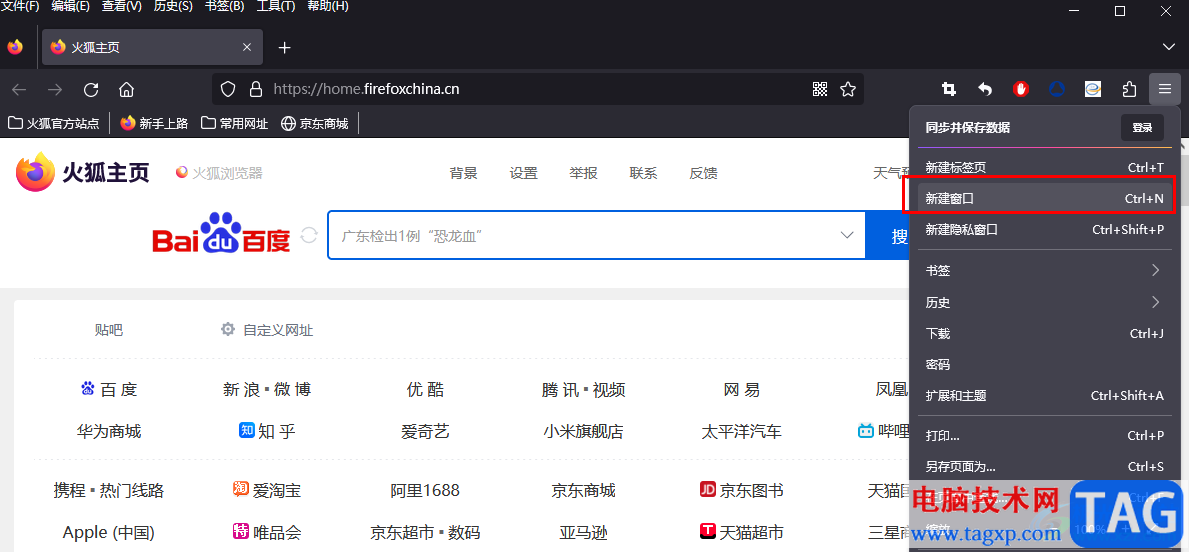
Task: Open the 天猫超市 site link
Action: click(742, 532)
